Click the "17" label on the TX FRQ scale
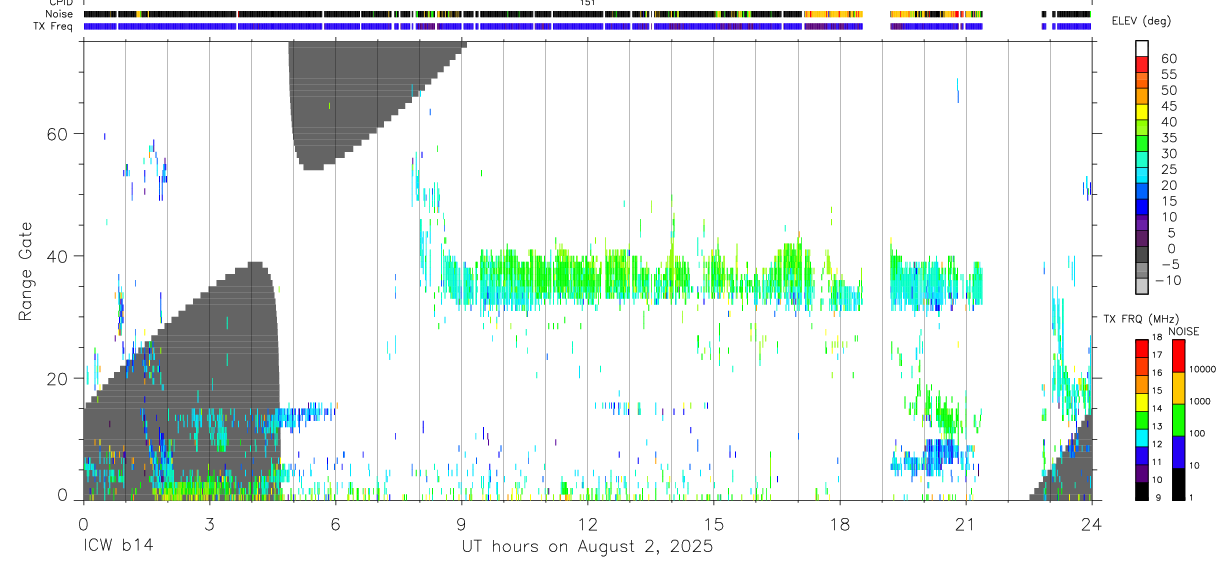 1158,356
